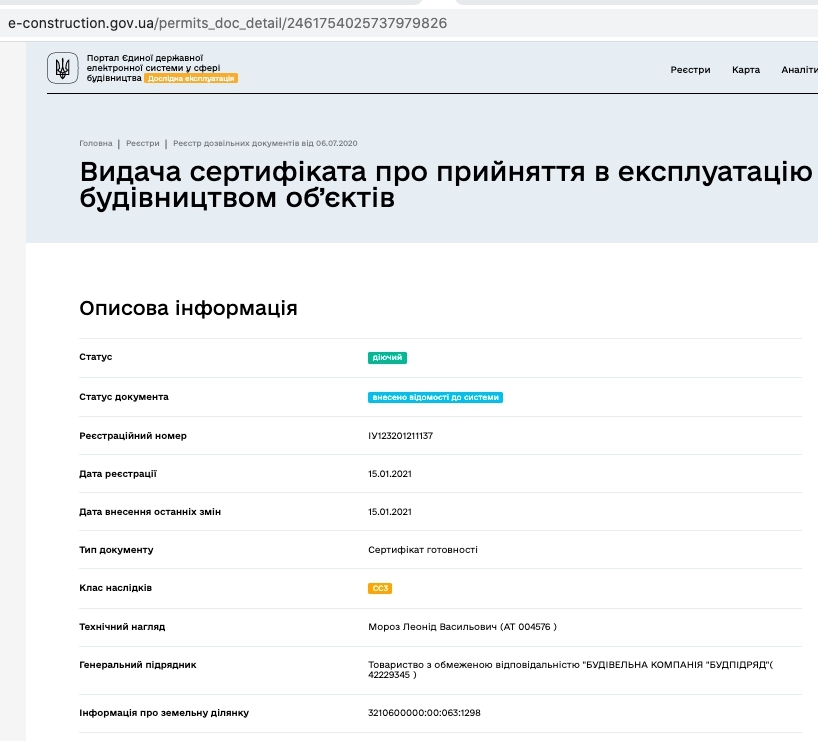Click the Клас наслідків label
Image resolution: width=818 pixels, height=741 pixels.
pos(115,588)
